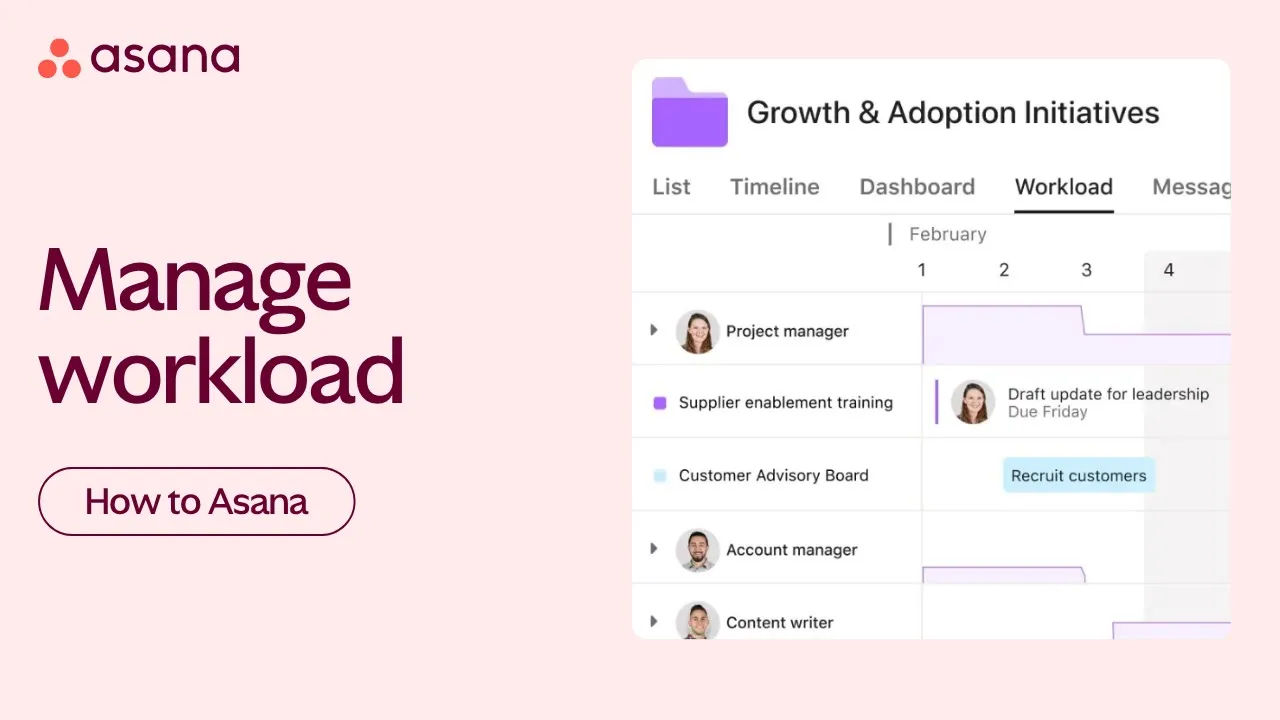Open the Draft update for leadership task

1108,395
